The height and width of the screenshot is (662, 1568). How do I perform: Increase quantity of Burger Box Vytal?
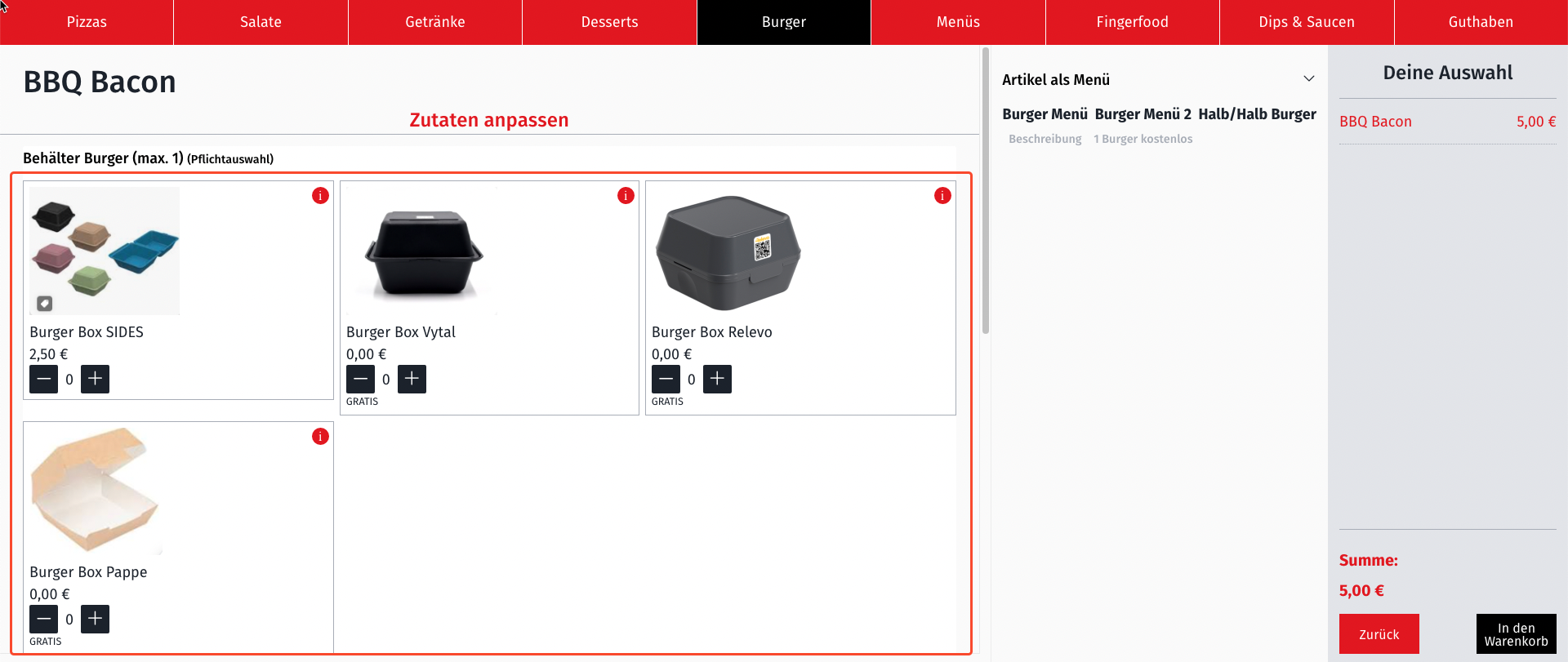(x=412, y=379)
